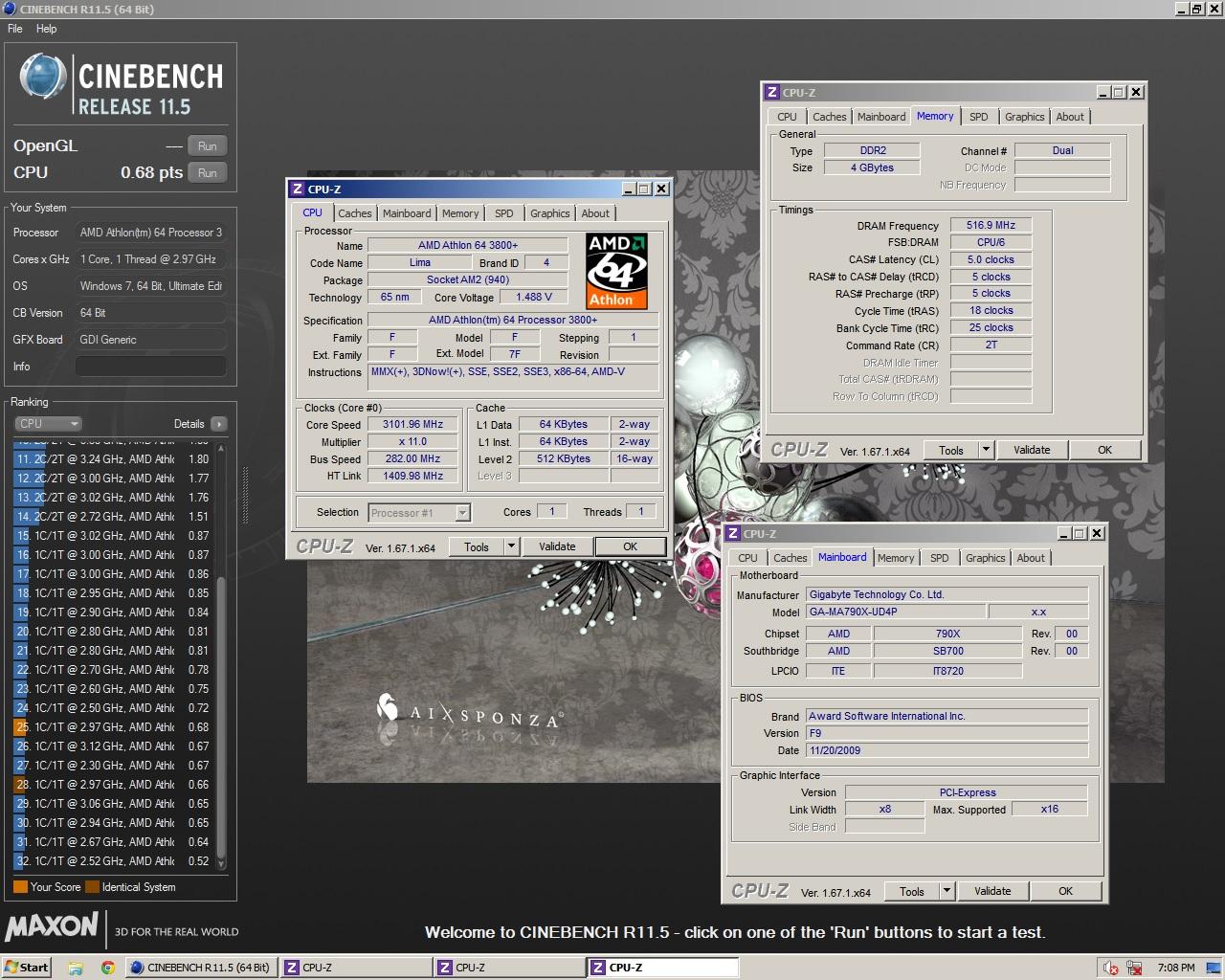Open Graphics tab in front-left CPU-Z window
The width and height of the screenshot is (1225, 980).
550,213
